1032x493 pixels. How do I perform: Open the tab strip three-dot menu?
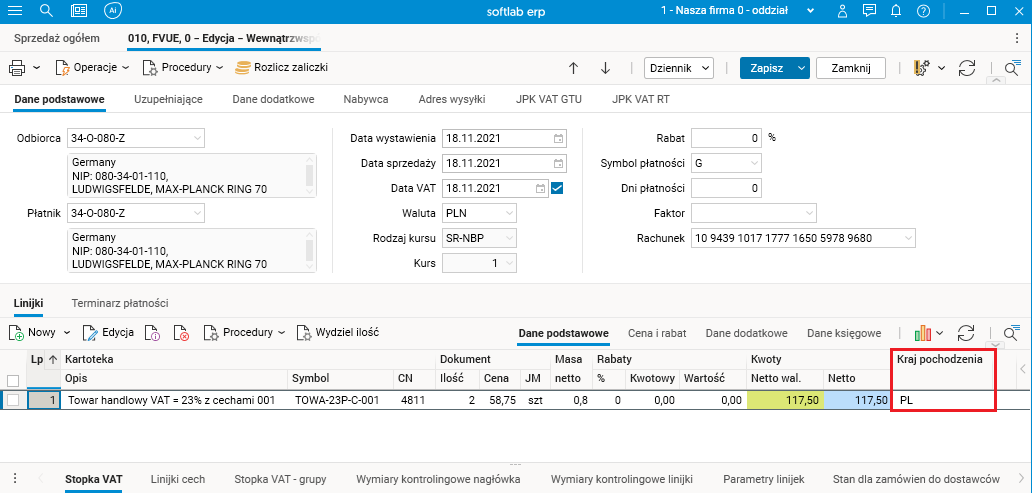pyautogui.click(x=1018, y=38)
